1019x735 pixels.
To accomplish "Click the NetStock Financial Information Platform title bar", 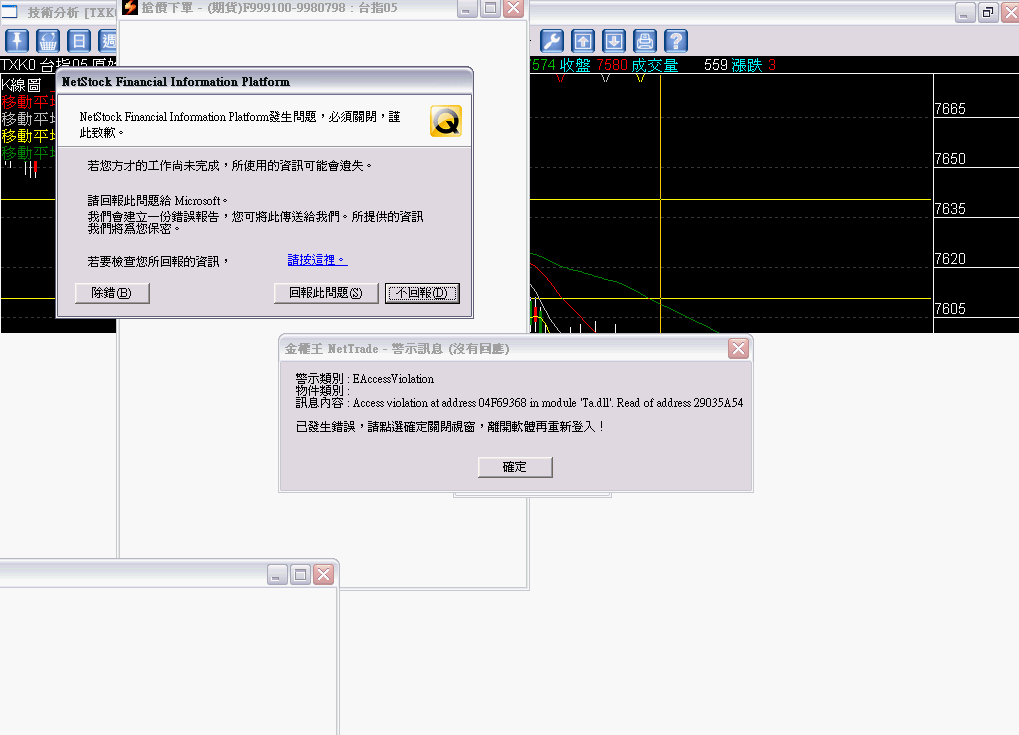I will 265,82.
